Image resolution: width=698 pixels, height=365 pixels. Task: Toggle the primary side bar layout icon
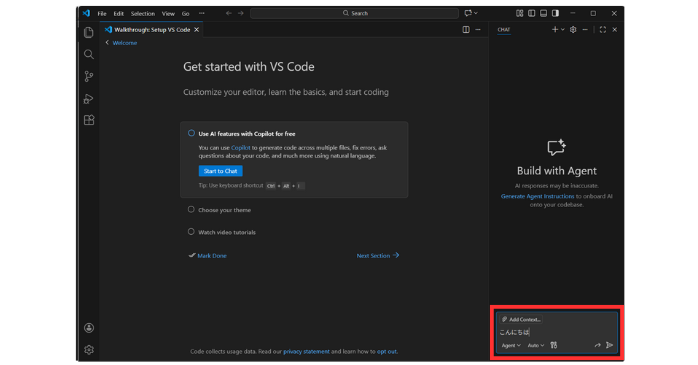[532, 13]
